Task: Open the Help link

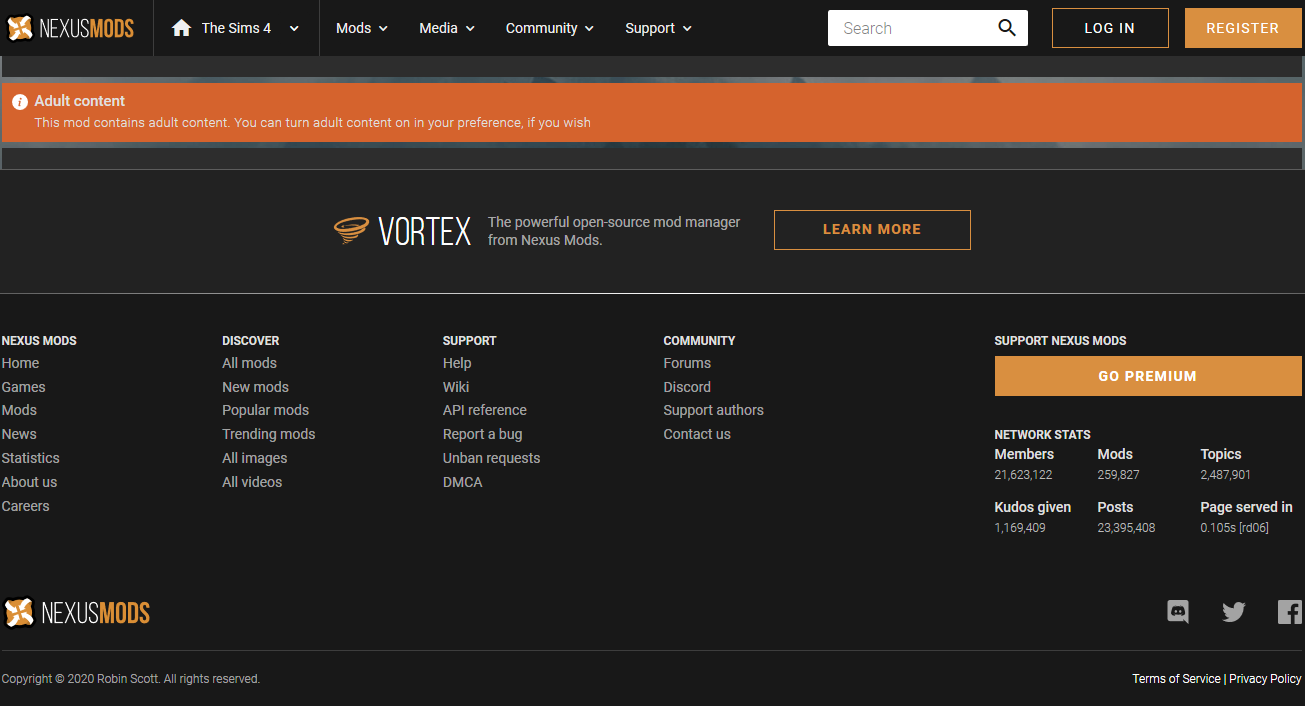Action: [x=457, y=363]
